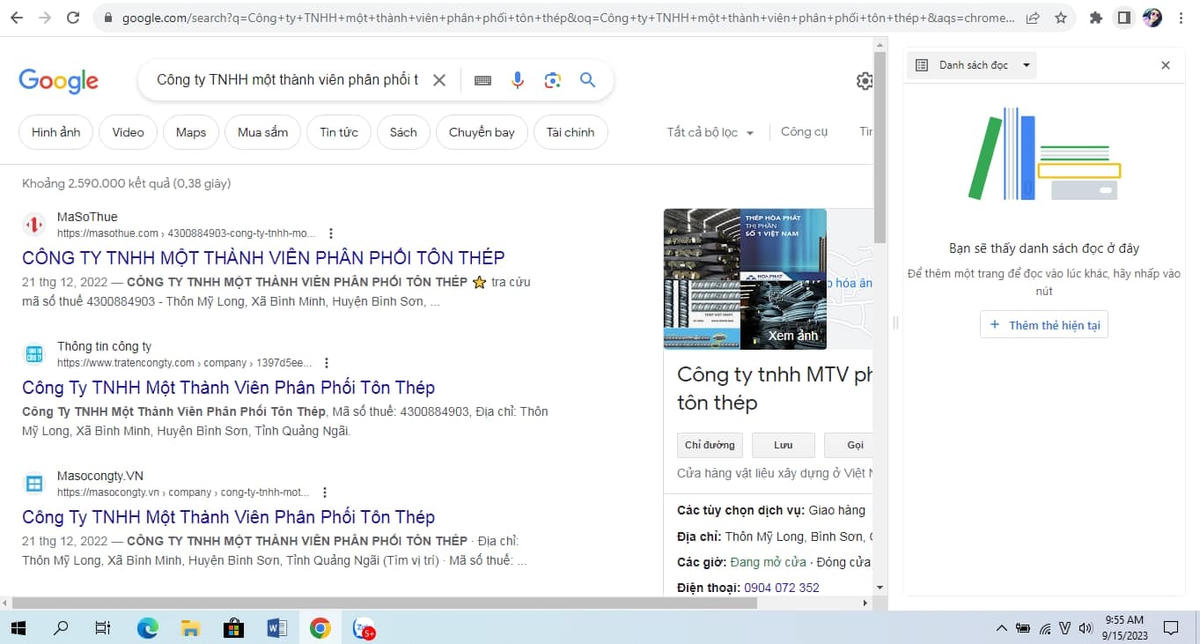Switch to the "Hình ảnh" search tab

pos(55,131)
